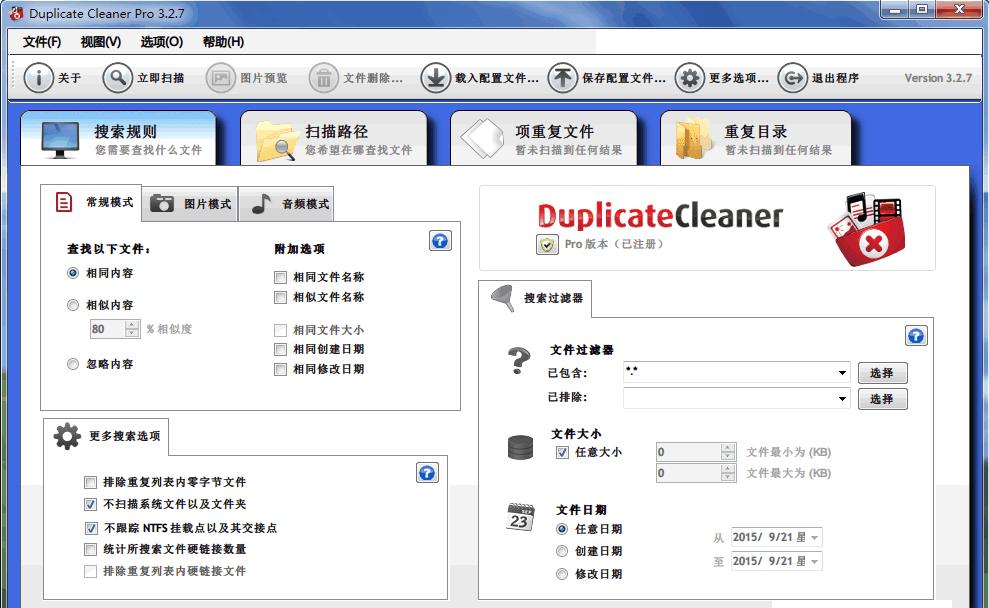Image resolution: width=989 pixels, height=608 pixels.
Task: Switch to the 图片模式 tab
Action: (189, 202)
